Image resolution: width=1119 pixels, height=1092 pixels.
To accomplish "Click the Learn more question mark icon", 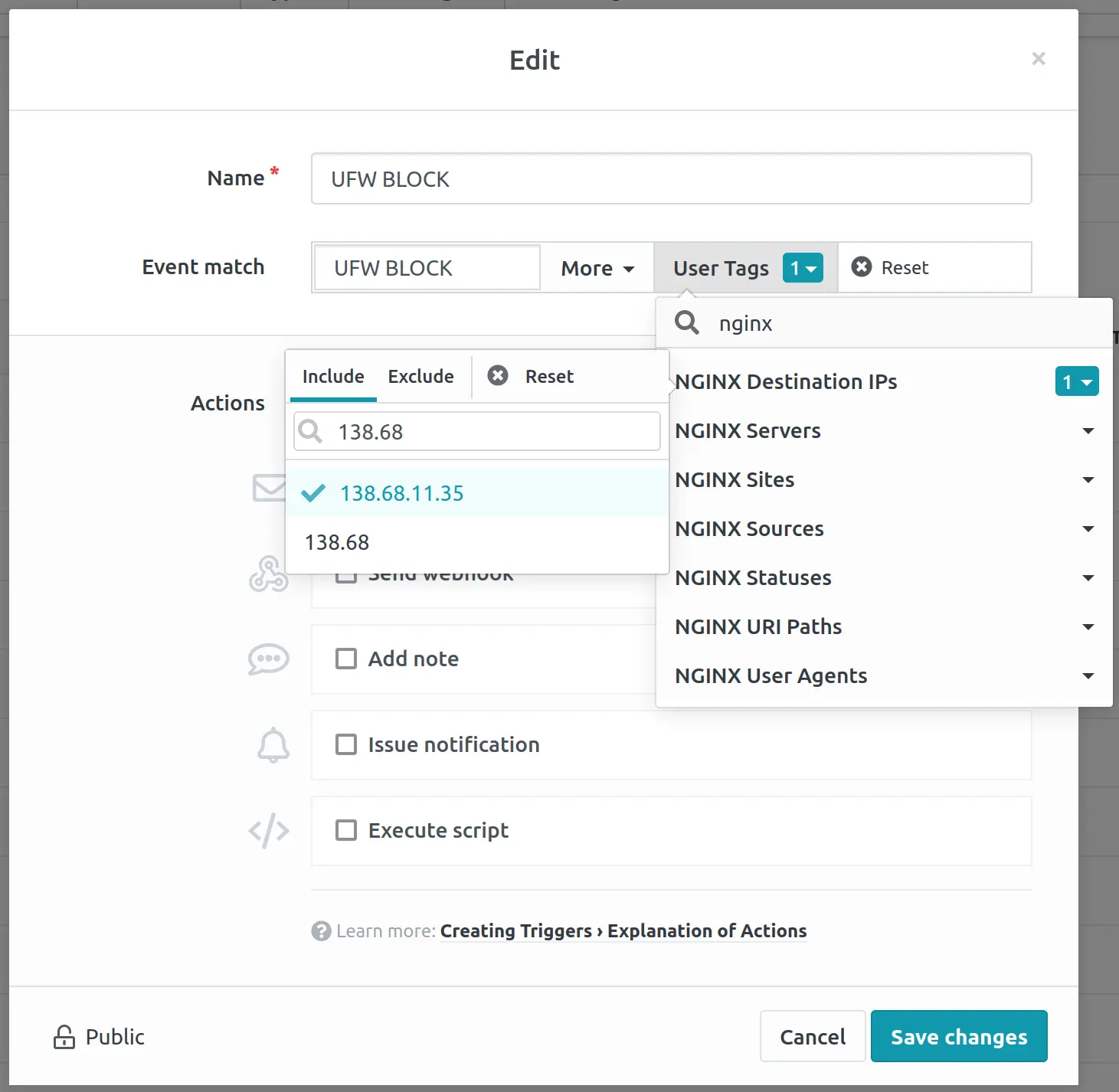I will coord(321,931).
